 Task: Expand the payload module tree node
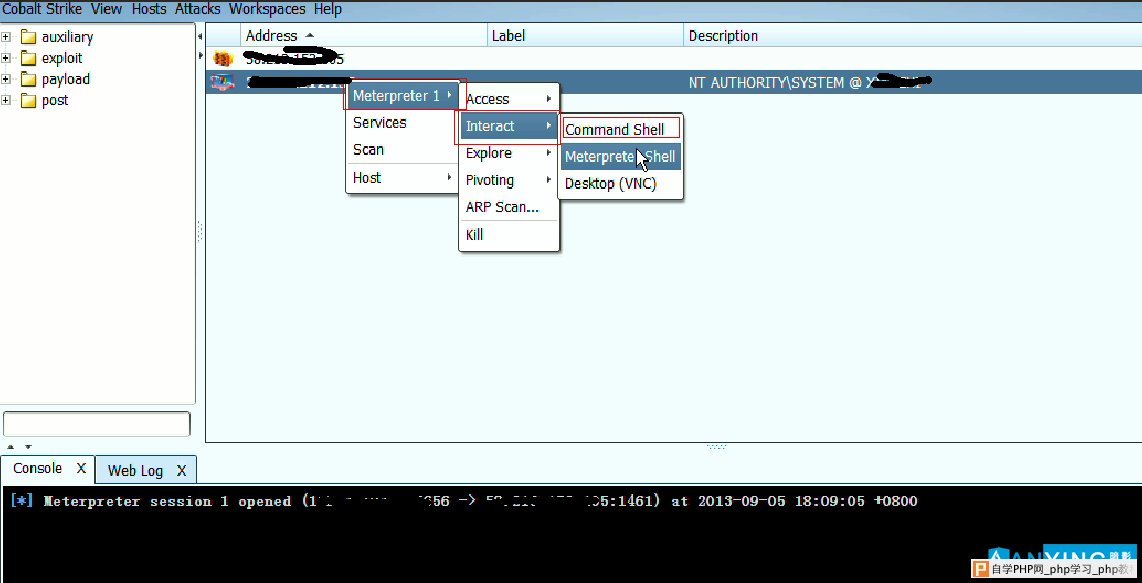(x=7, y=79)
